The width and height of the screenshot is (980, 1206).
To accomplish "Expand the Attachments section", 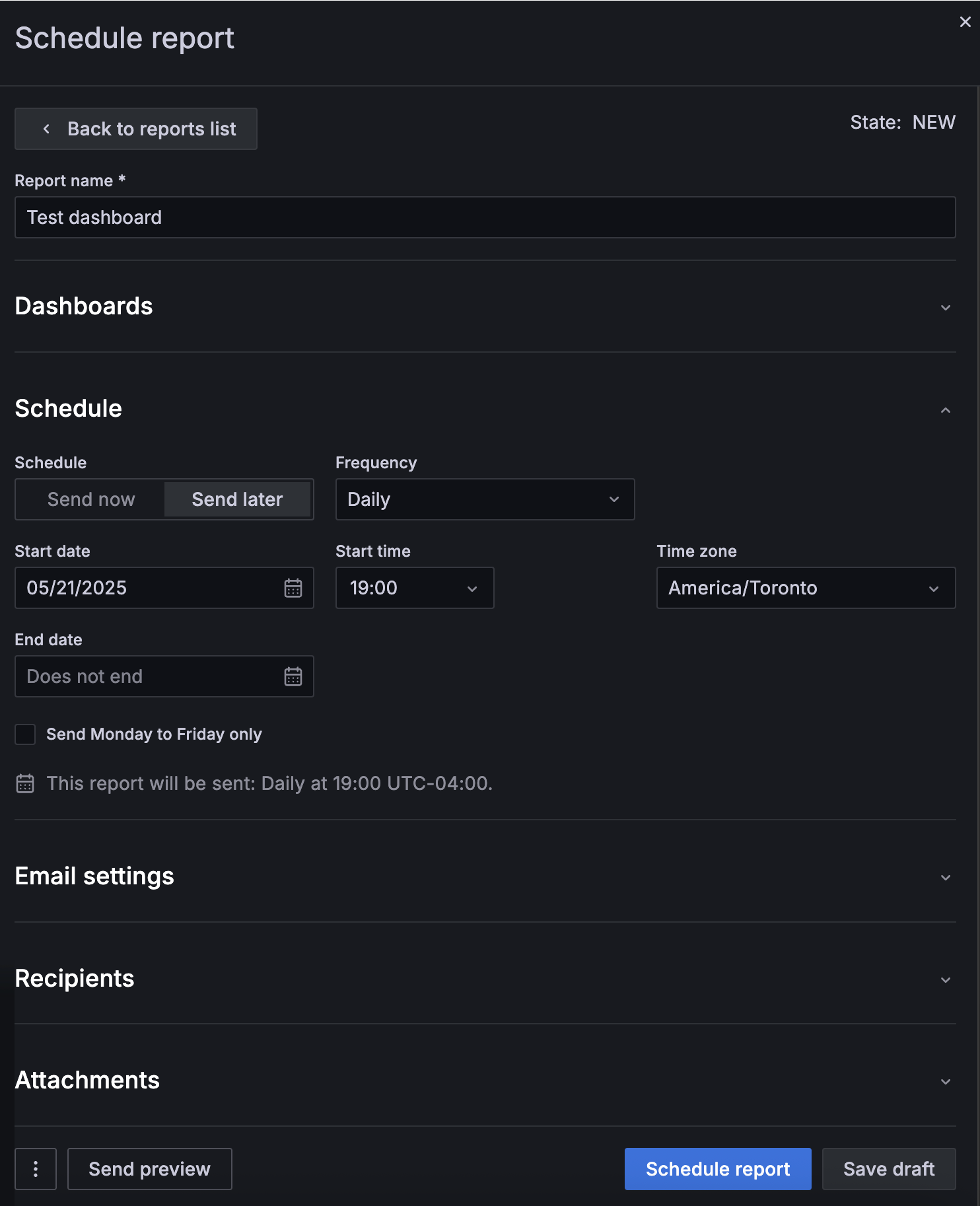I will [x=945, y=1081].
